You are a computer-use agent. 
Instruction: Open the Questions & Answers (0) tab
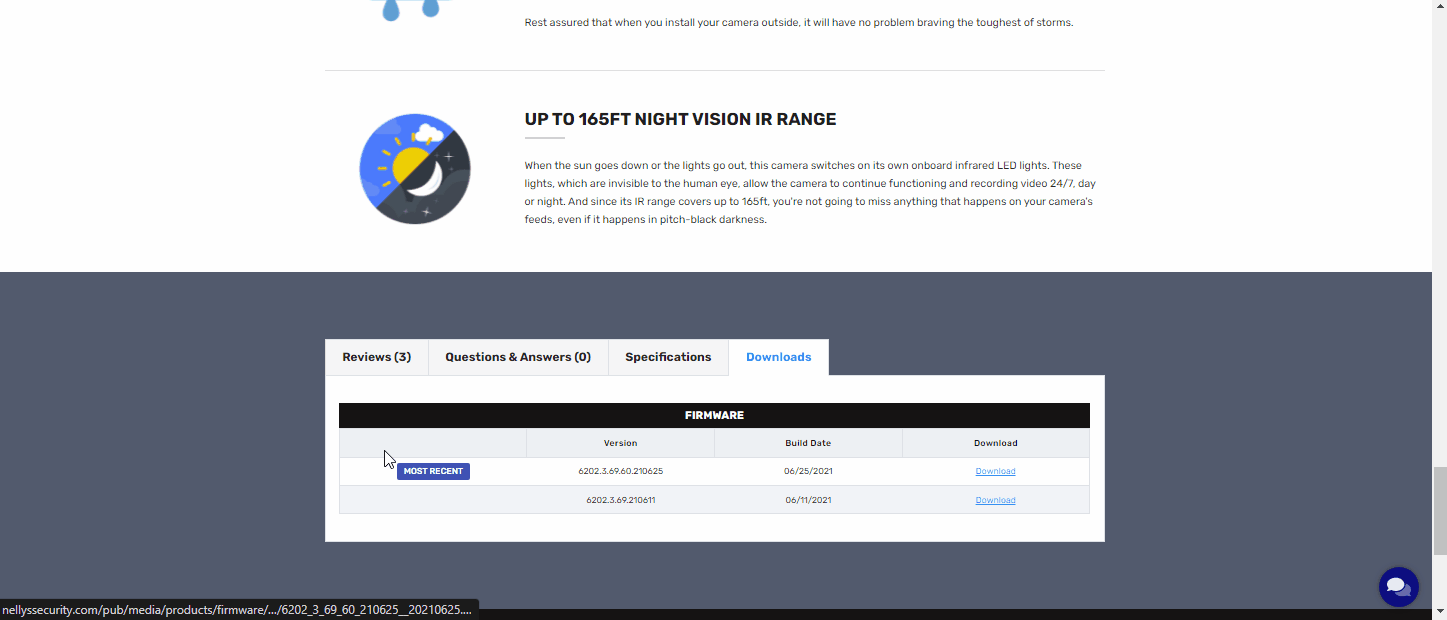click(x=518, y=357)
